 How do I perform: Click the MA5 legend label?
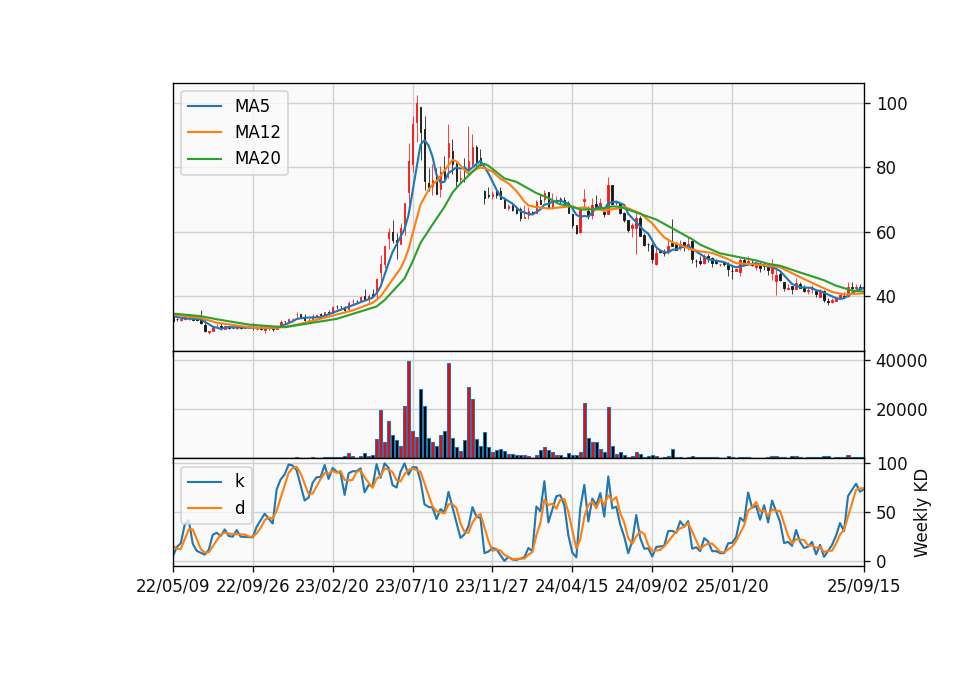252,106
